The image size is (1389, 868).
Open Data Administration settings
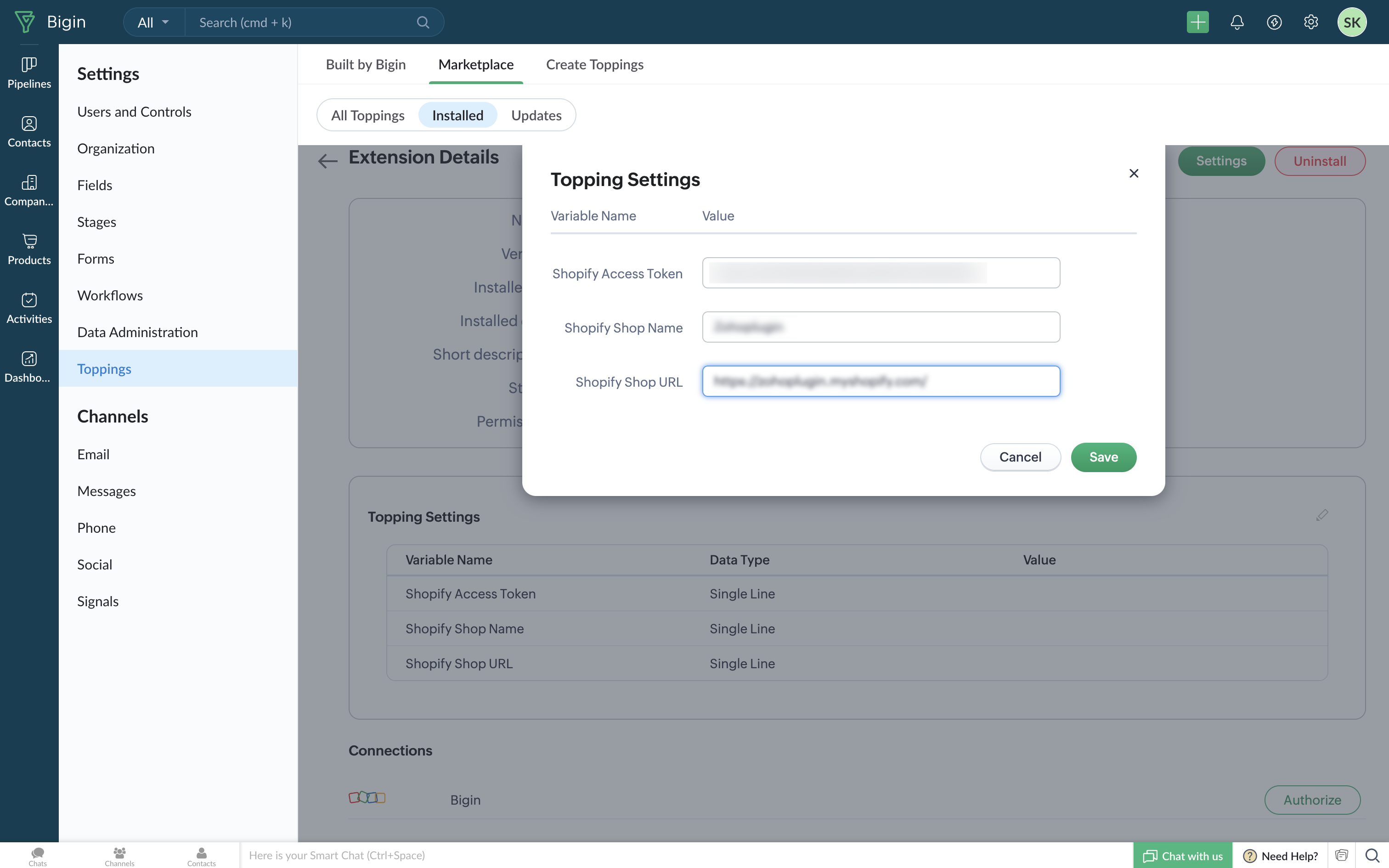pos(178,332)
